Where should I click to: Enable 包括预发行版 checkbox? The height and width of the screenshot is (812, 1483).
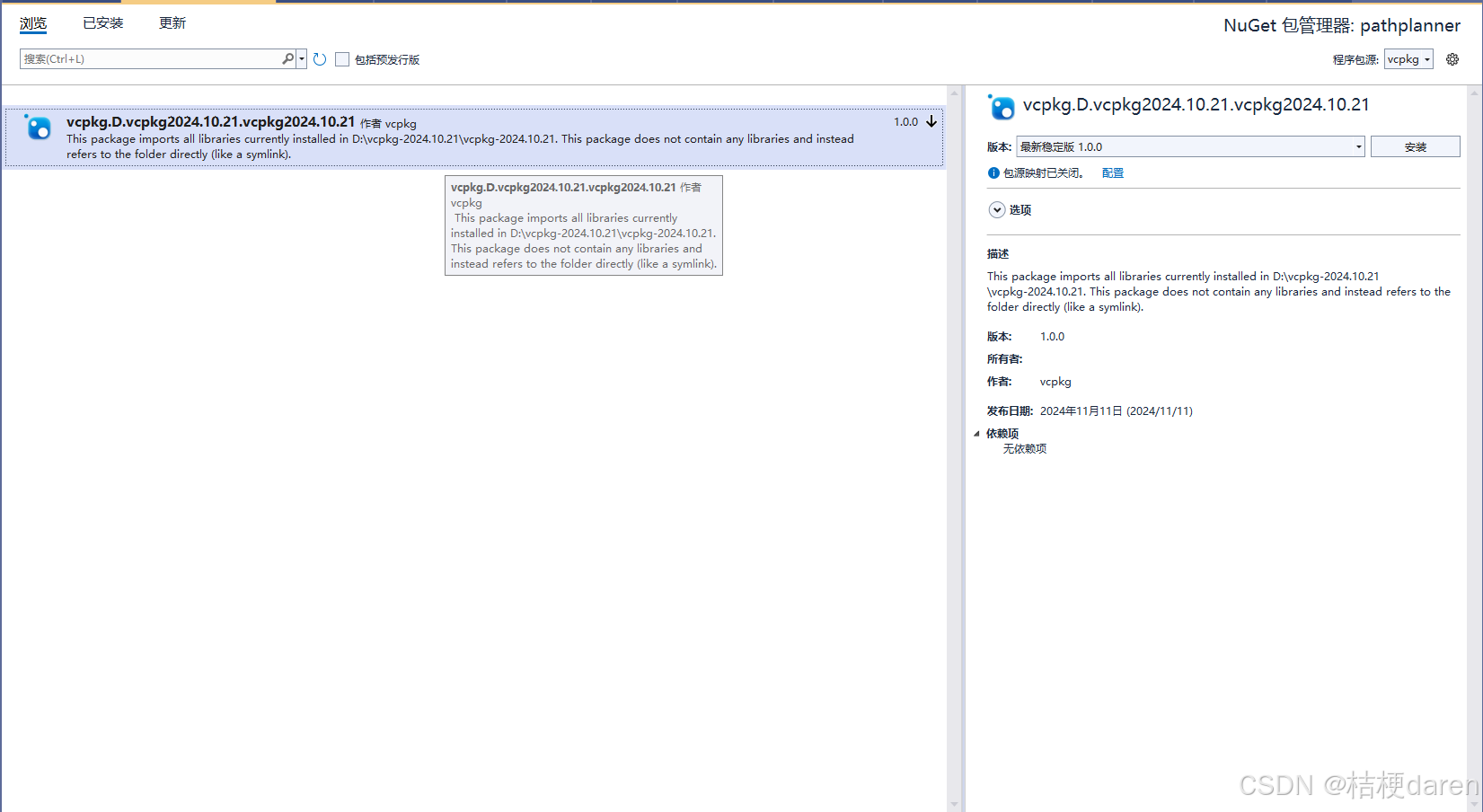point(342,59)
